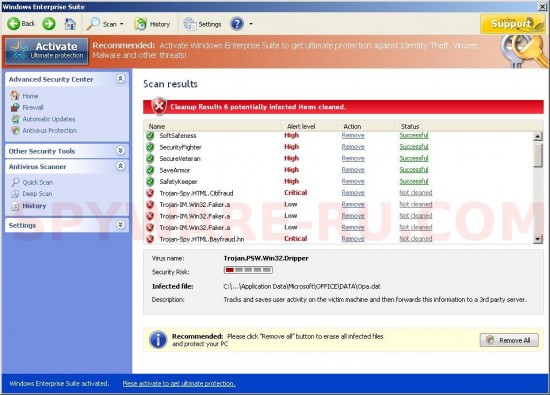The image size is (550, 395).
Task: Click the Trojan.PSW.Win32.Dripper virus name
Action: (266, 259)
